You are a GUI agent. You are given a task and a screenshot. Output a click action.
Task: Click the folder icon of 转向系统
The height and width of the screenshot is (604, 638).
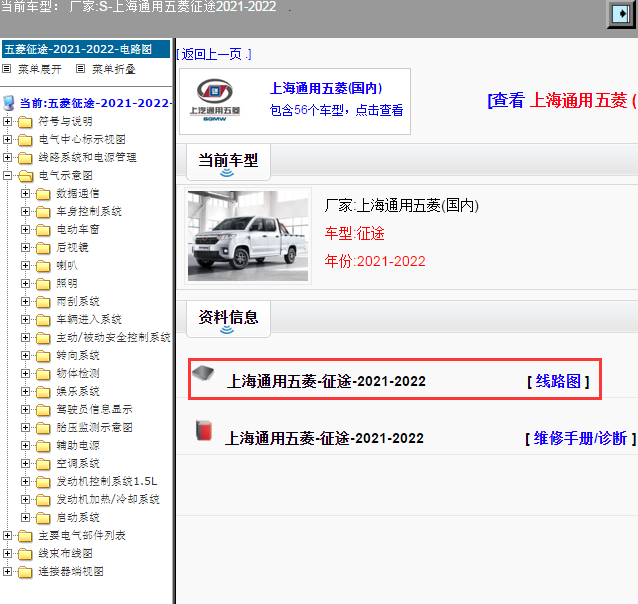pos(43,356)
